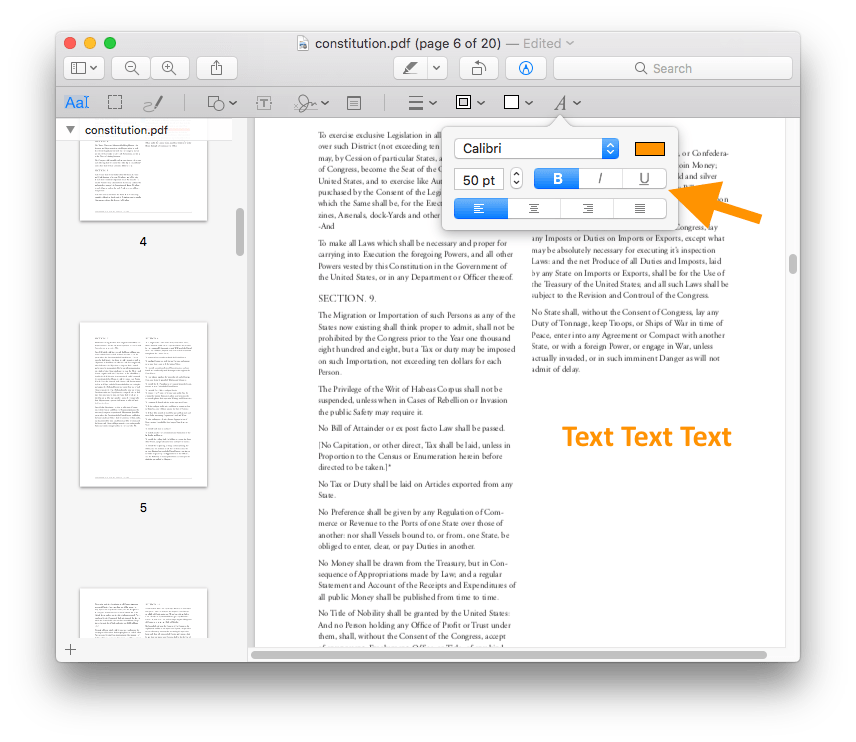Pick the Sketch drawing tool

tap(153, 102)
